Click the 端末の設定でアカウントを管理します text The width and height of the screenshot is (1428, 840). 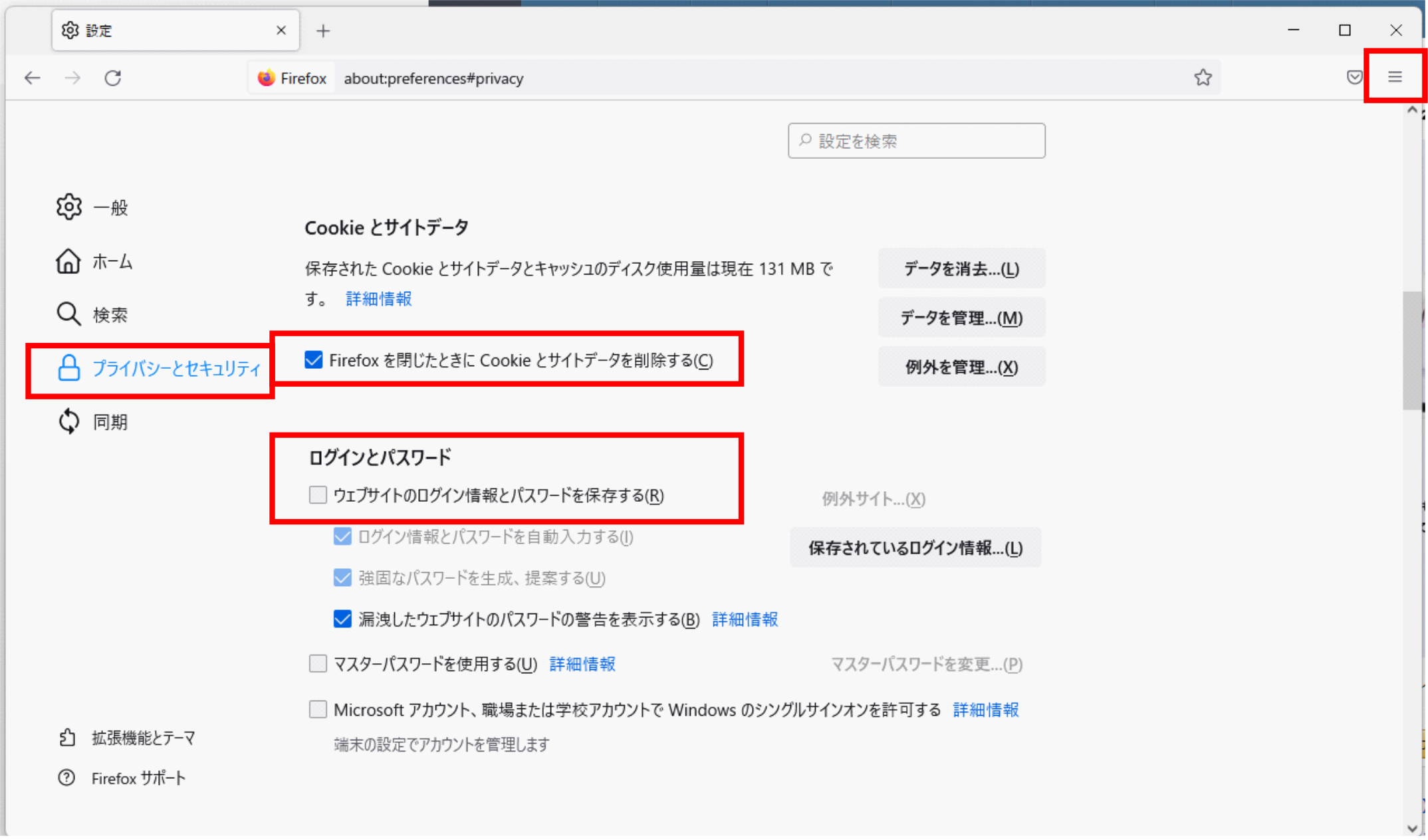[x=441, y=744]
